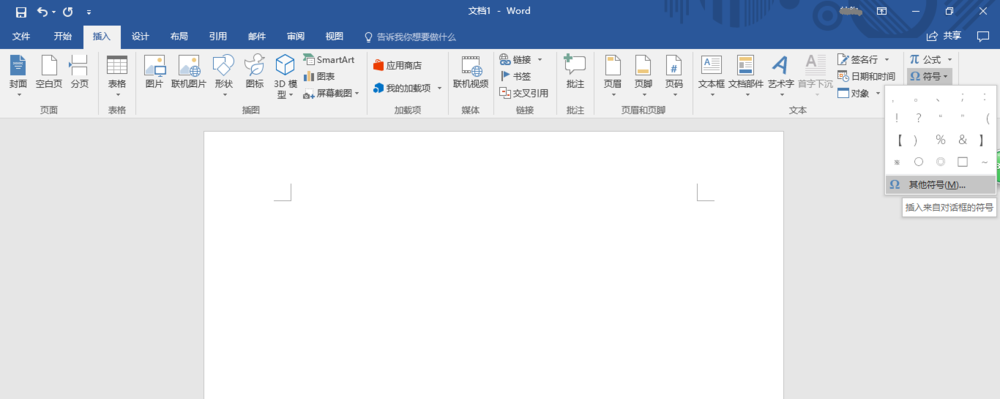Screen dimensions: 1000x399
Task: Expand the link (链接) dropdown arrow
Action: [x=540, y=59]
